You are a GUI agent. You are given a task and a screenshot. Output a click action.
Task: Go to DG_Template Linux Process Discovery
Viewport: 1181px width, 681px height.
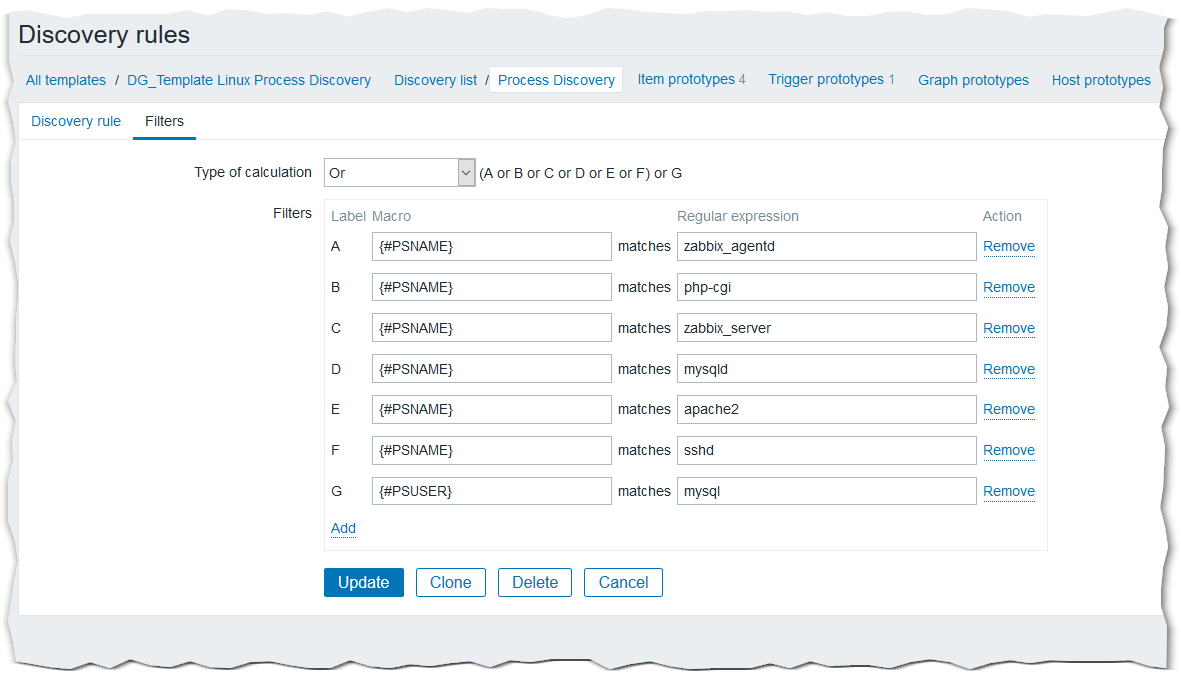click(x=249, y=80)
